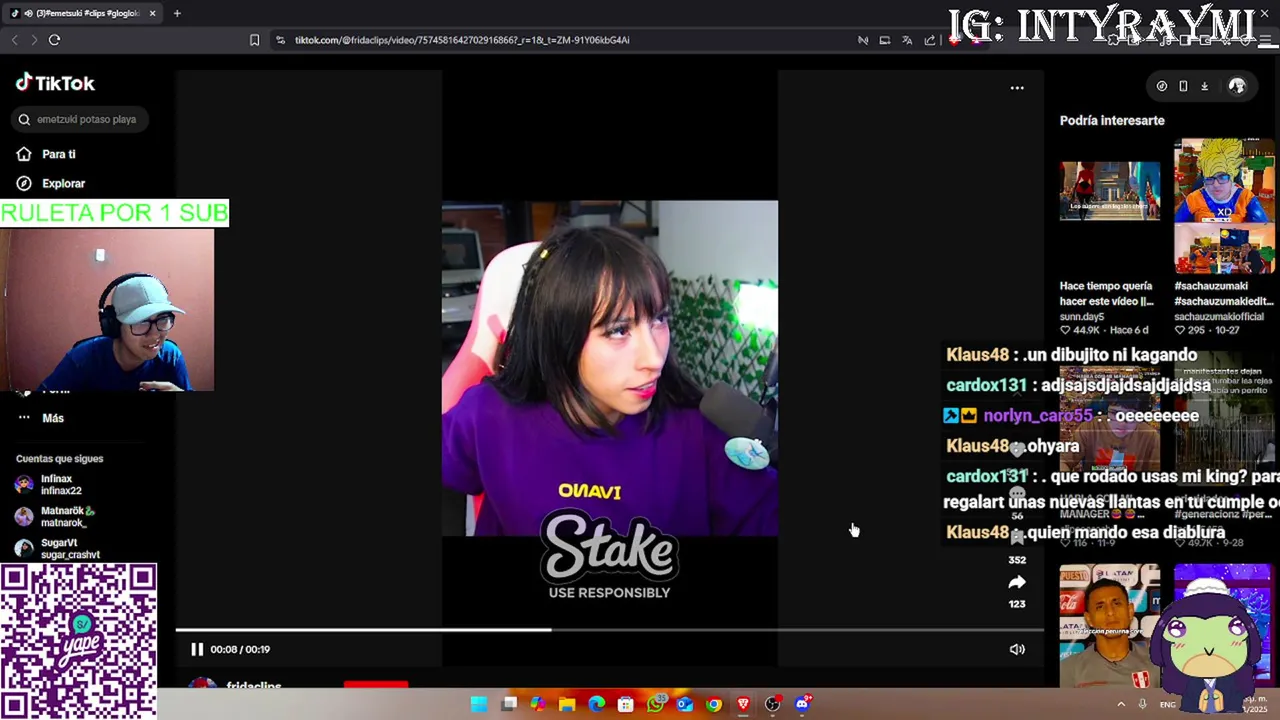Click ENG language indicator
The image size is (1280, 720).
pyautogui.click(x=1168, y=704)
